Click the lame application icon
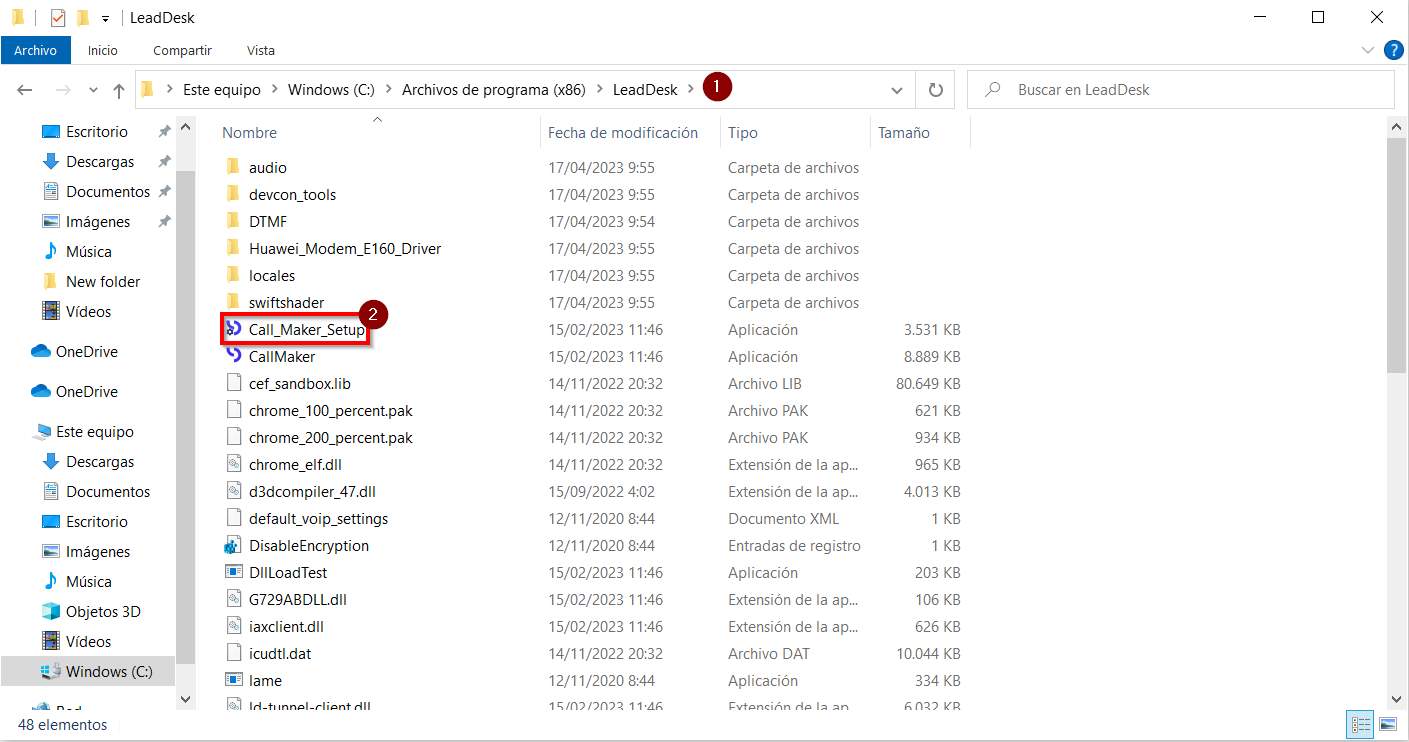 (233, 680)
